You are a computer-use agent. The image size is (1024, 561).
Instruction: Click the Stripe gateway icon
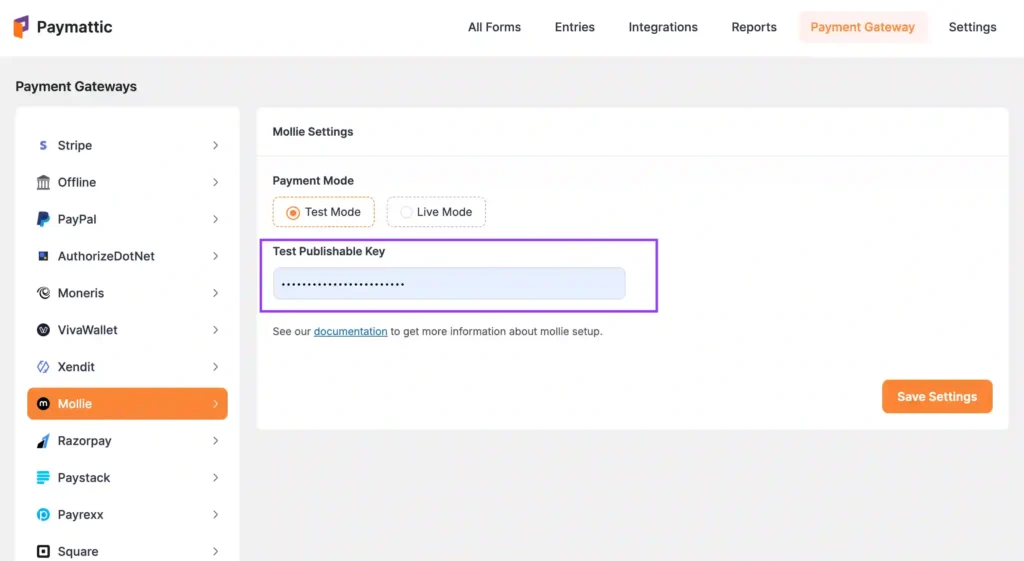pos(43,145)
